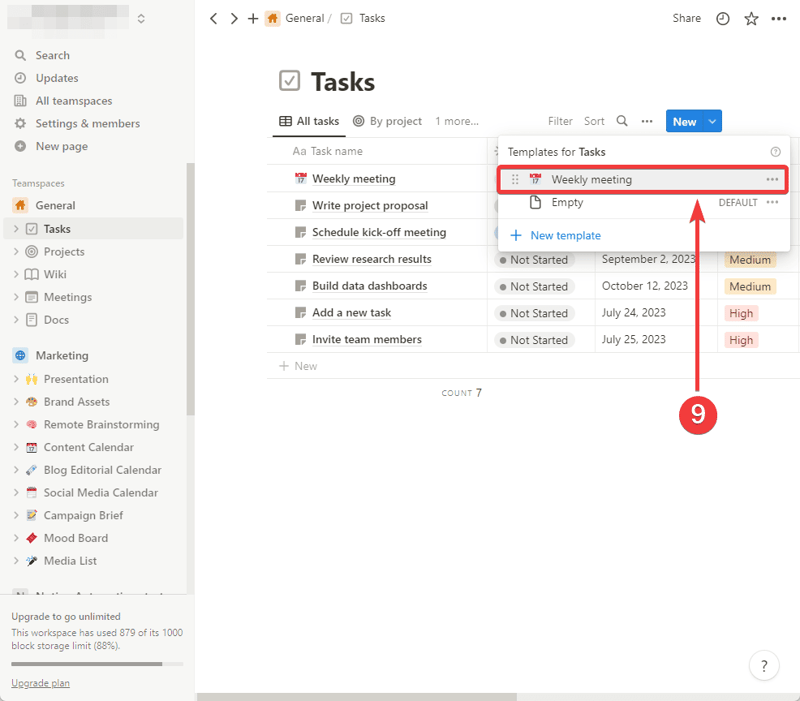Click the help icon in Templates popup
Screen dimensions: 800x701
[x=775, y=152]
